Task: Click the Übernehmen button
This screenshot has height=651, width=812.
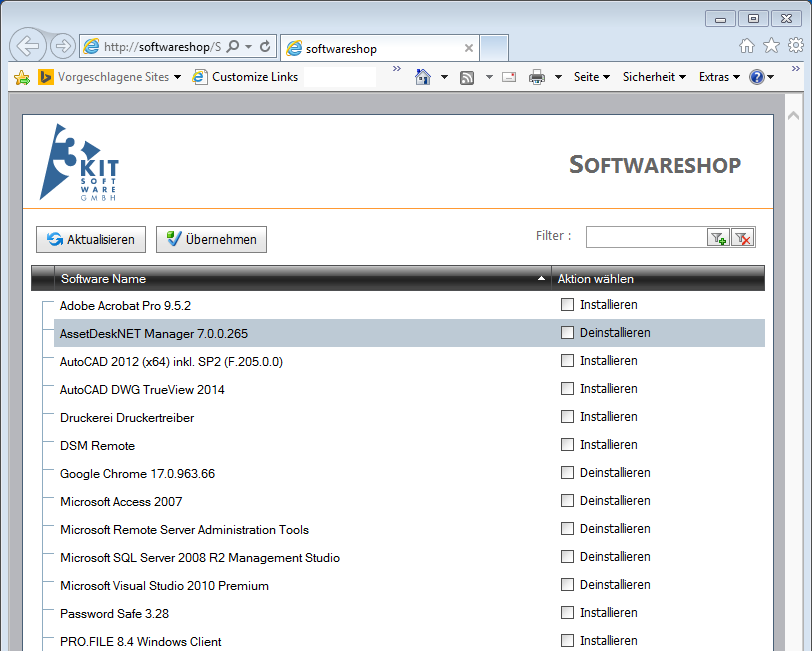Action: tap(211, 239)
